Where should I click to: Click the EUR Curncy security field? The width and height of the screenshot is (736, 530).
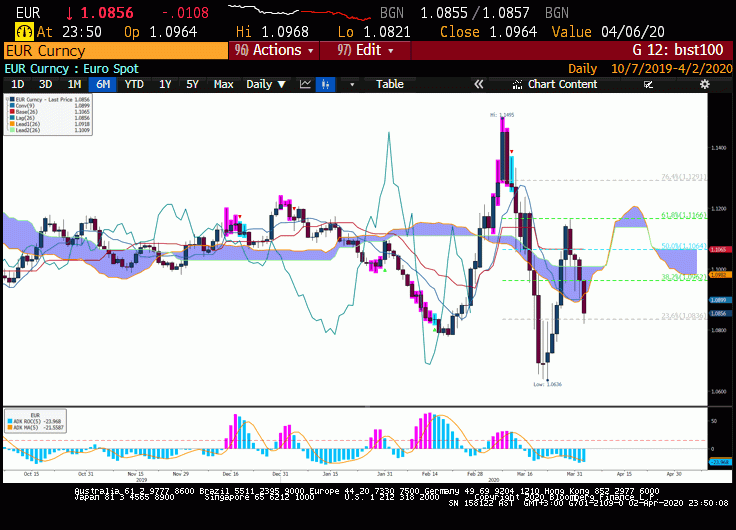coord(115,51)
